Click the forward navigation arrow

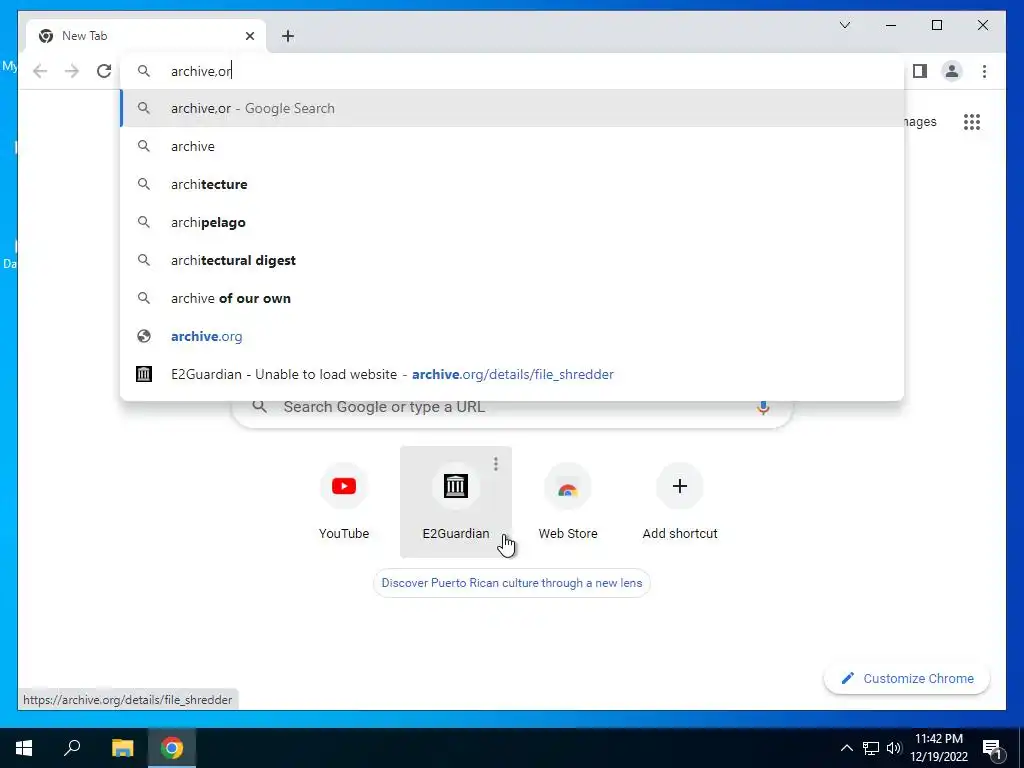(x=72, y=71)
